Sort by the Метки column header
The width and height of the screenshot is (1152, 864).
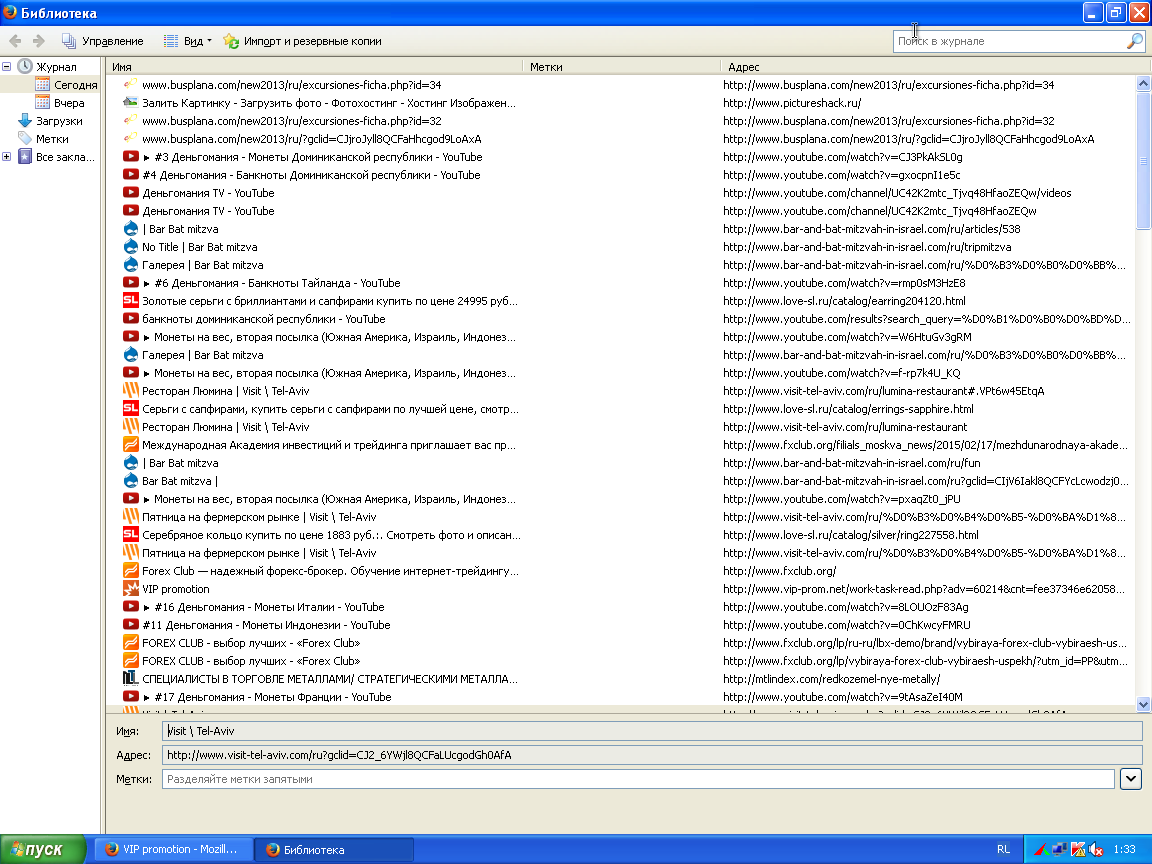click(x=621, y=67)
